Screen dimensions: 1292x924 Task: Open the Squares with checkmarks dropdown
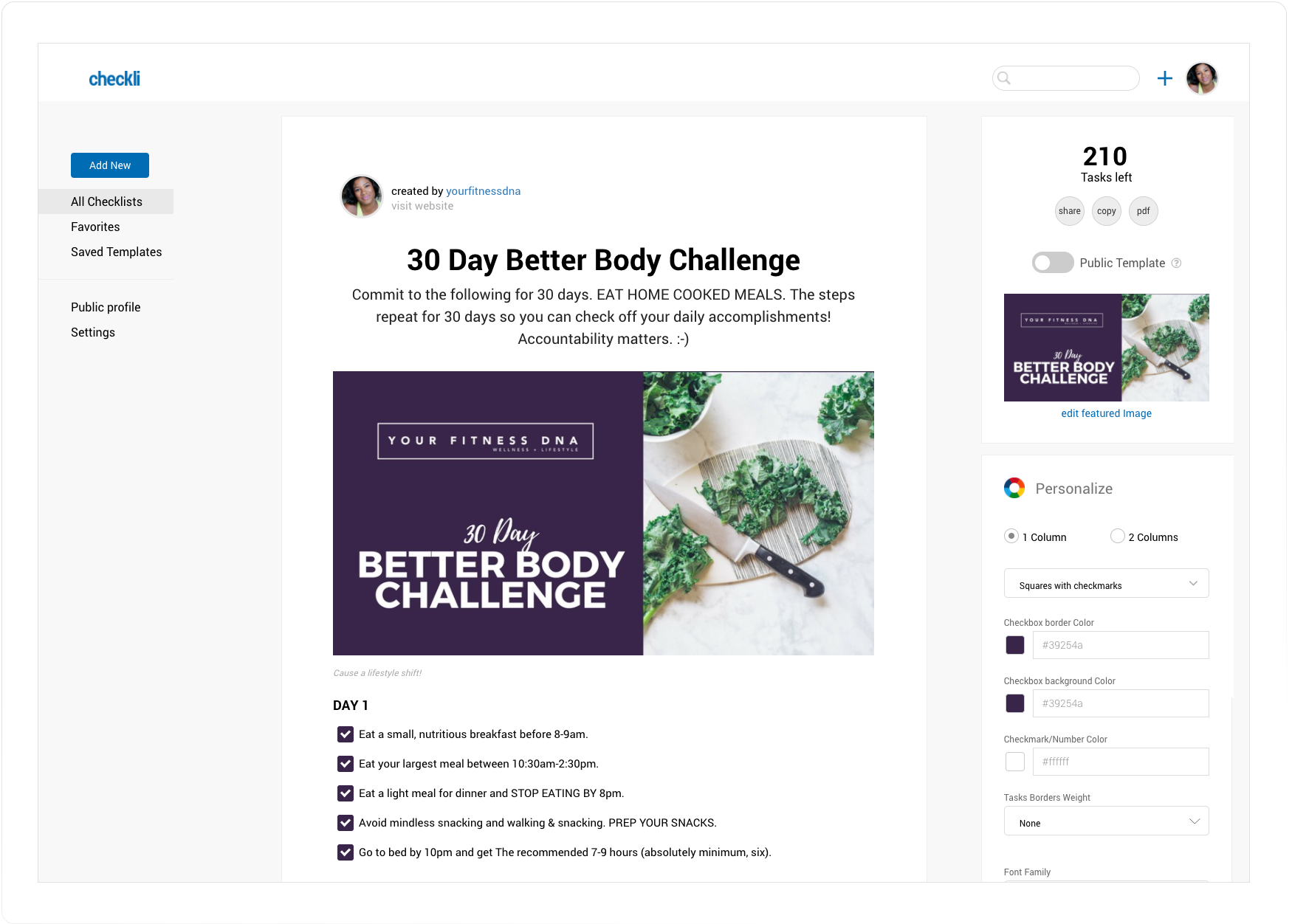(x=1106, y=584)
